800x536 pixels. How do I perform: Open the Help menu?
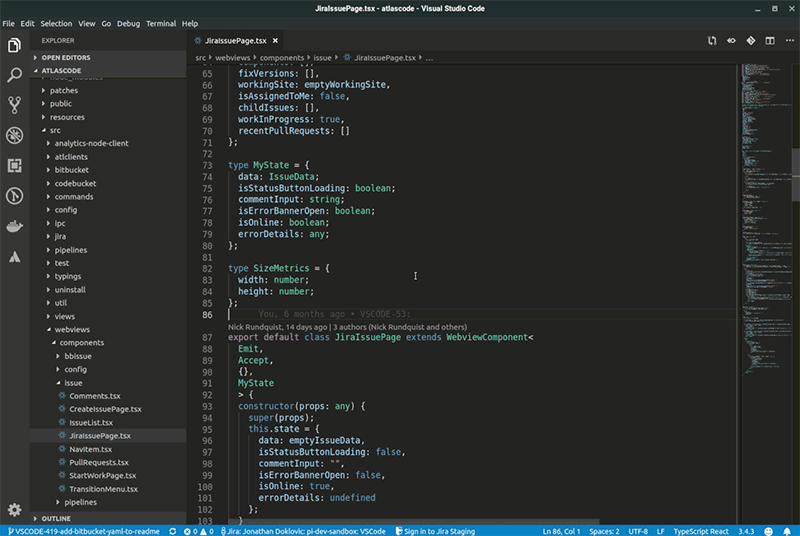[190, 23]
